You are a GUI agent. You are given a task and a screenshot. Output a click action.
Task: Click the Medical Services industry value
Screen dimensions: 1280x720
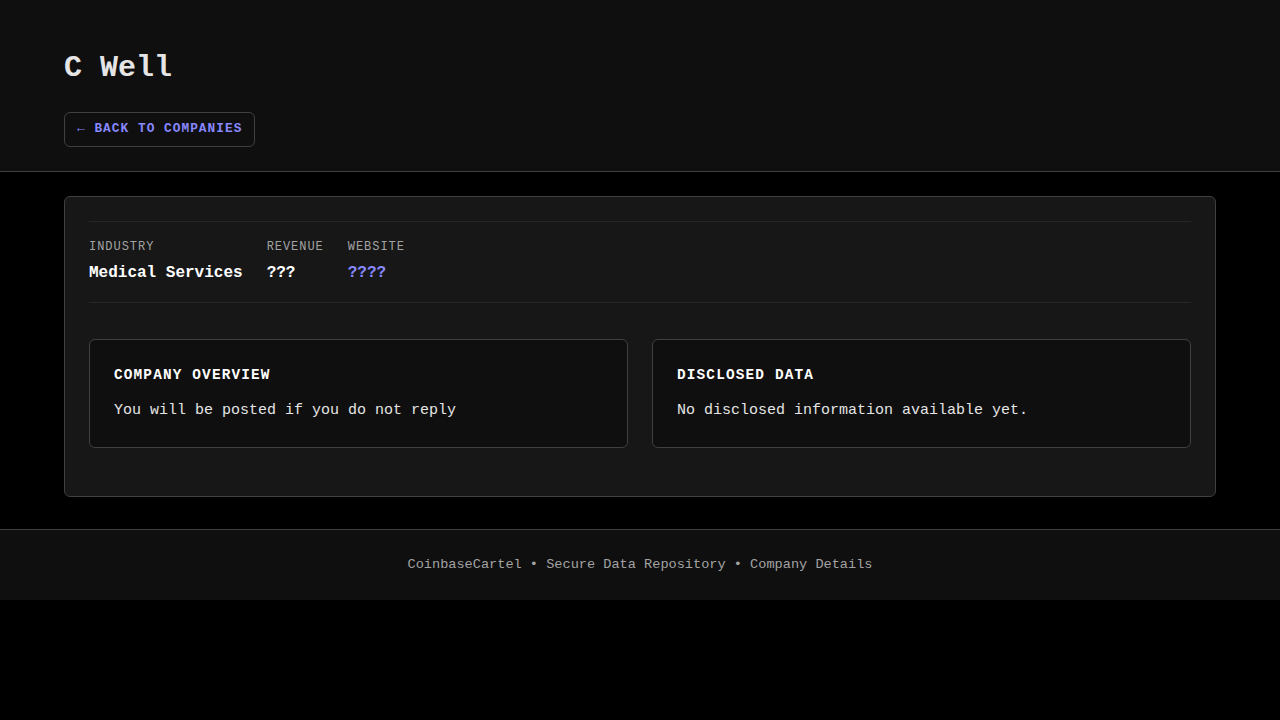pos(165,272)
